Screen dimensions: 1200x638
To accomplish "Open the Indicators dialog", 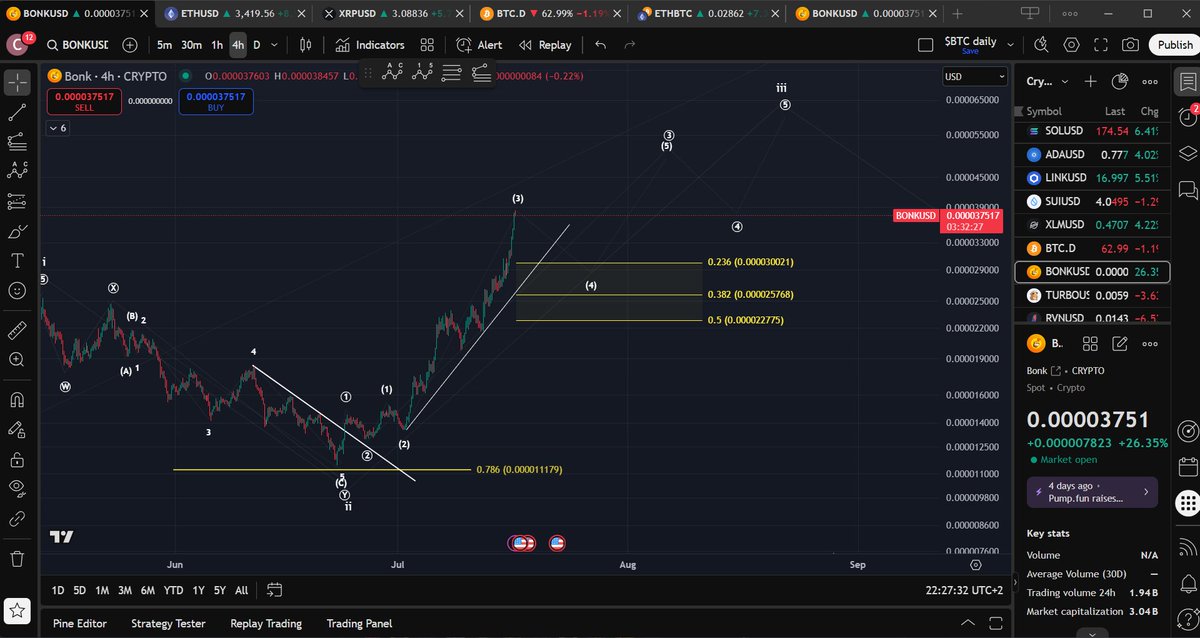I will point(370,45).
